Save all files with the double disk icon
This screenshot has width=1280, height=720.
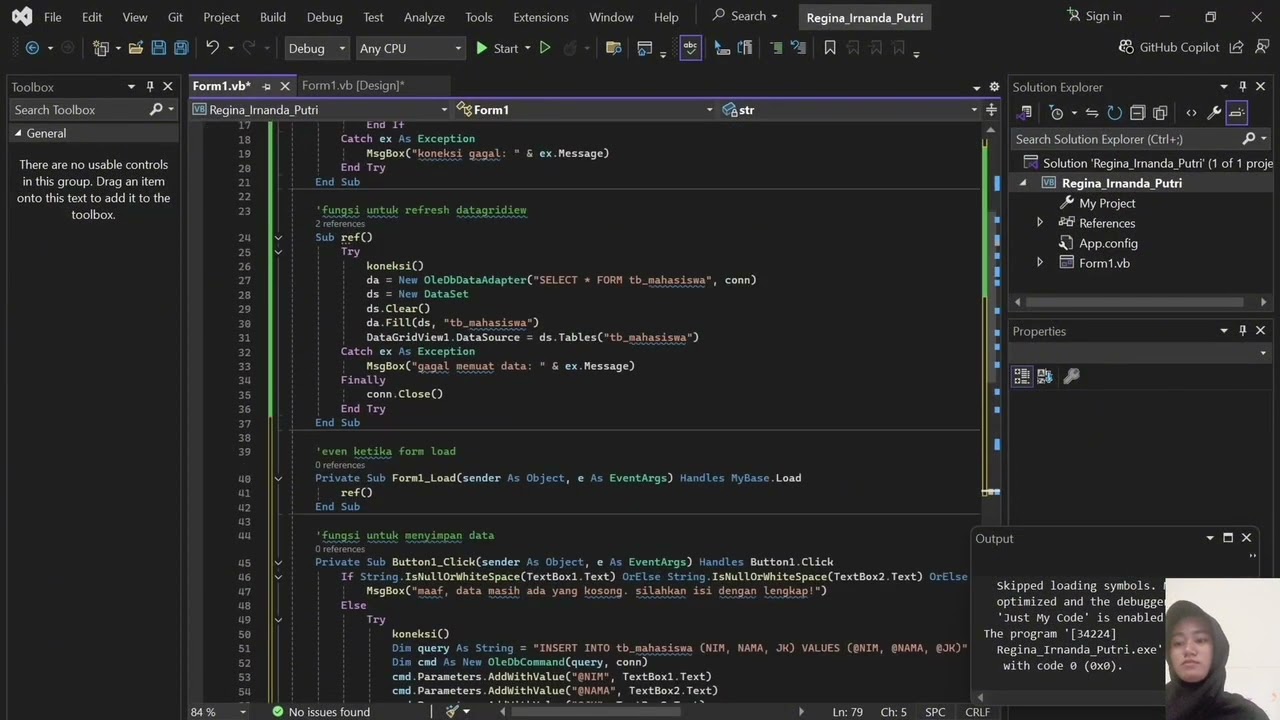[181, 48]
